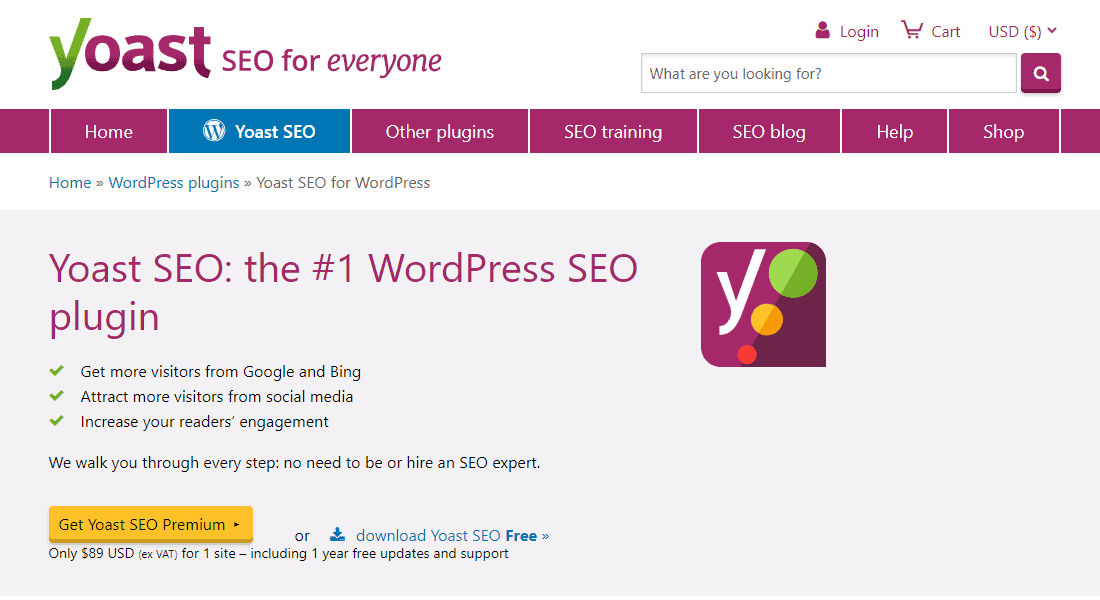
Task: Click the 'SEO for everyone' tagline
Action: 332,61
